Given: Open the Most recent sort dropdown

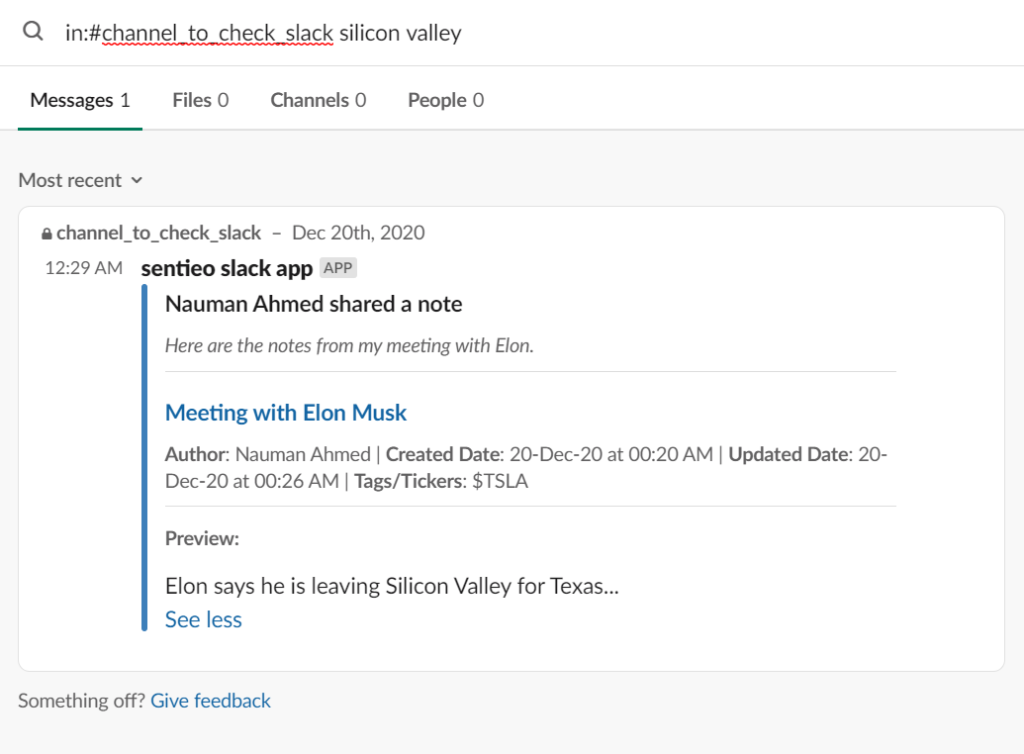Looking at the screenshot, I should coord(80,180).
